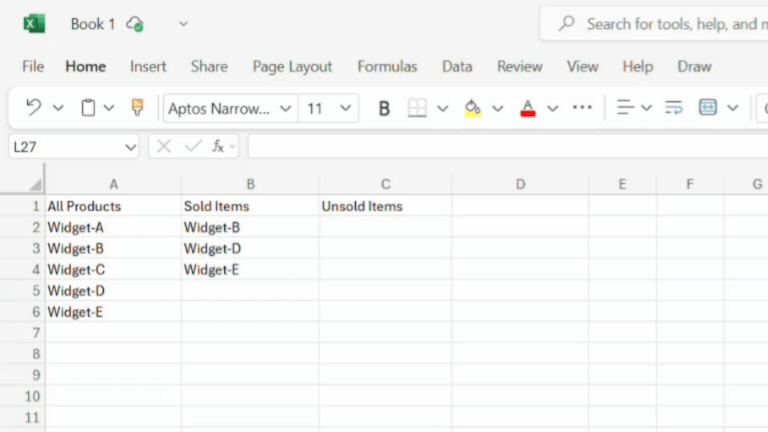Viewport: 768px width, 432px height.
Task: Expand the fill color dropdown arrow
Action: point(497,108)
